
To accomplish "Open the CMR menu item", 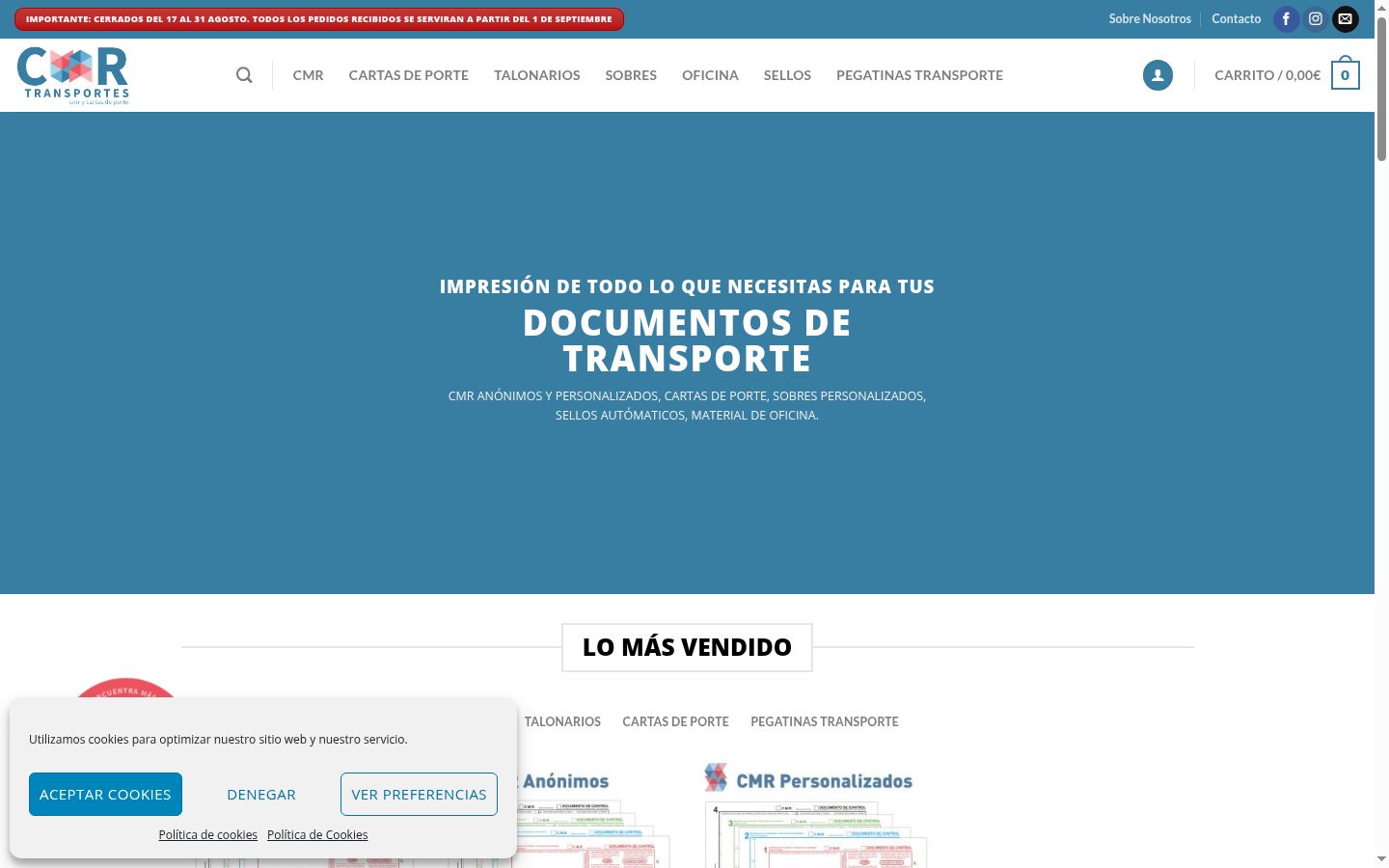I will click(309, 75).
